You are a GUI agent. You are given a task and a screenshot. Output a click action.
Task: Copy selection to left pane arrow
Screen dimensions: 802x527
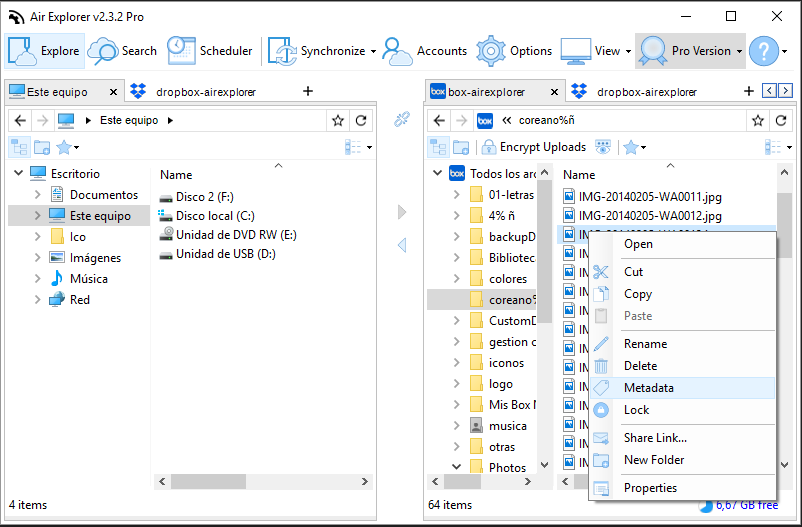coord(402,245)
